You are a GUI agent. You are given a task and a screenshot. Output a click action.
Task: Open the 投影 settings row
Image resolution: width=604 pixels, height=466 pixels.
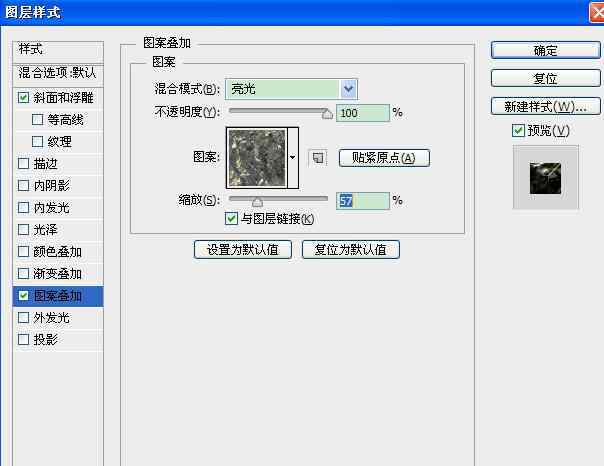click(58, 340)
